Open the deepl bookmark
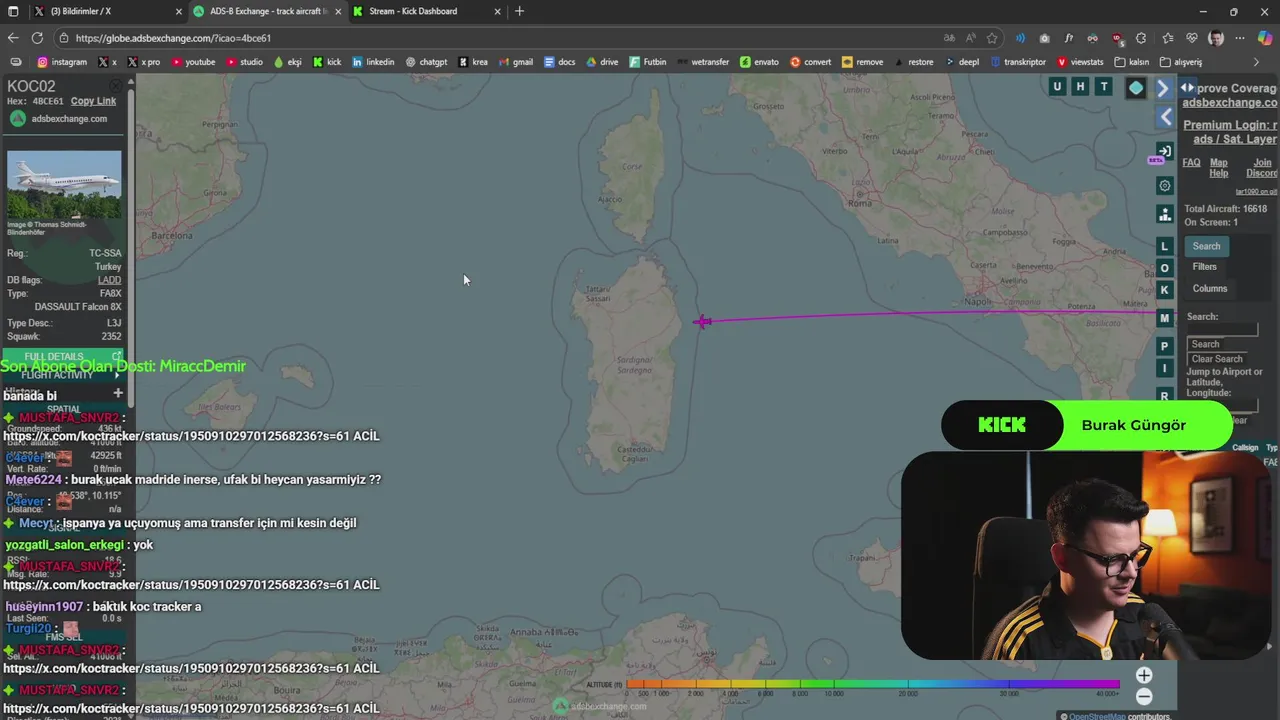Viewport: 1280px width, 720px height. pos(961,62)
